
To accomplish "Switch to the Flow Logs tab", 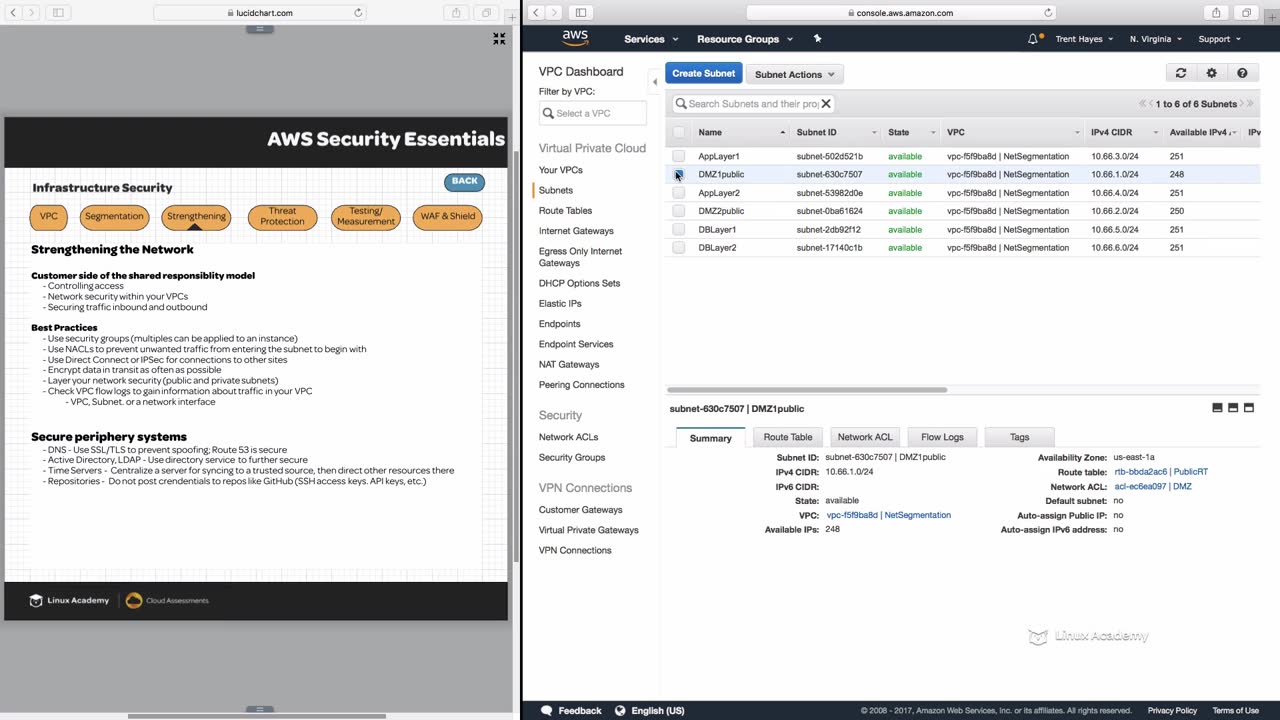I will point(942,437).
